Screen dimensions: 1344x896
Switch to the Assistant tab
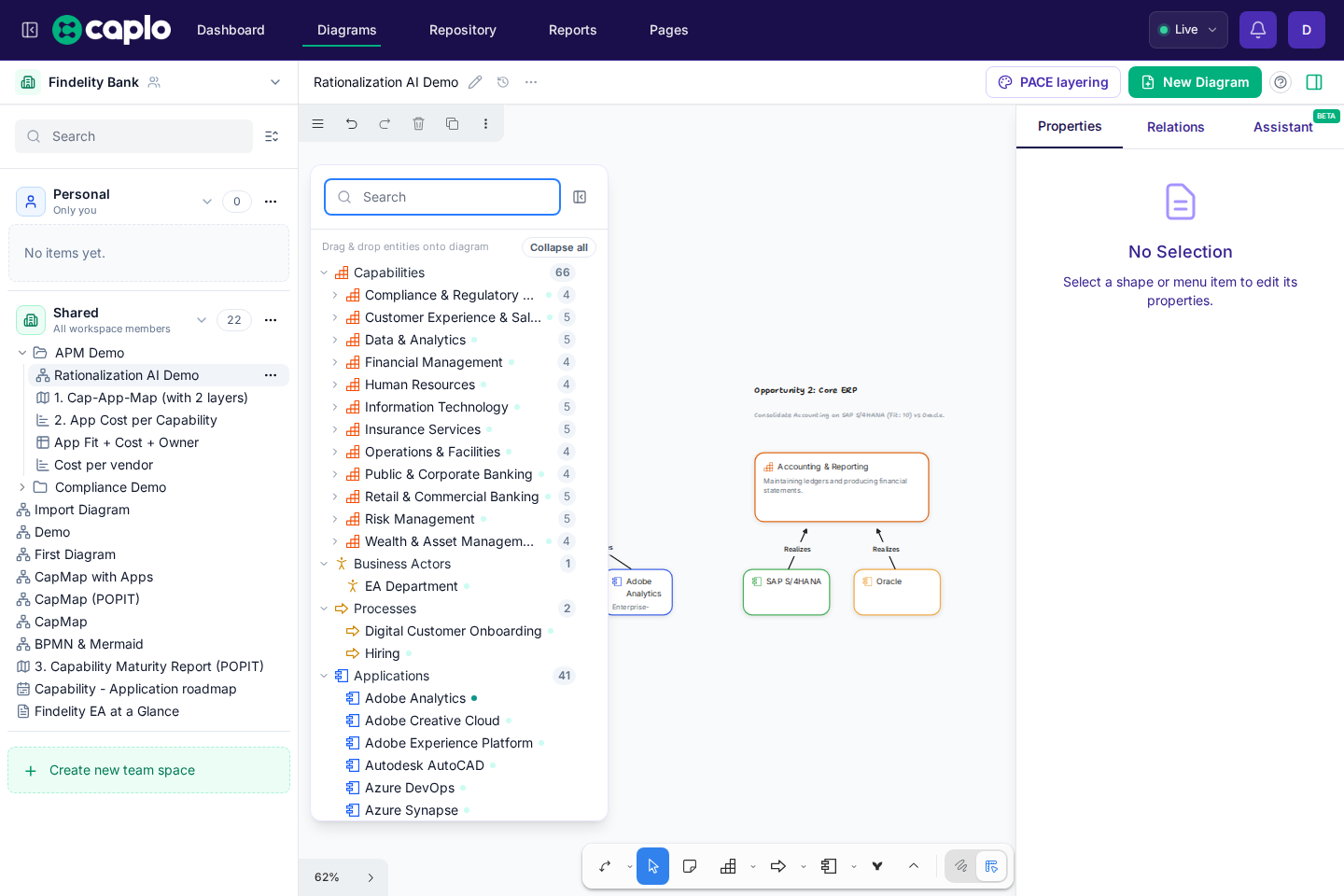(1283, 127)
